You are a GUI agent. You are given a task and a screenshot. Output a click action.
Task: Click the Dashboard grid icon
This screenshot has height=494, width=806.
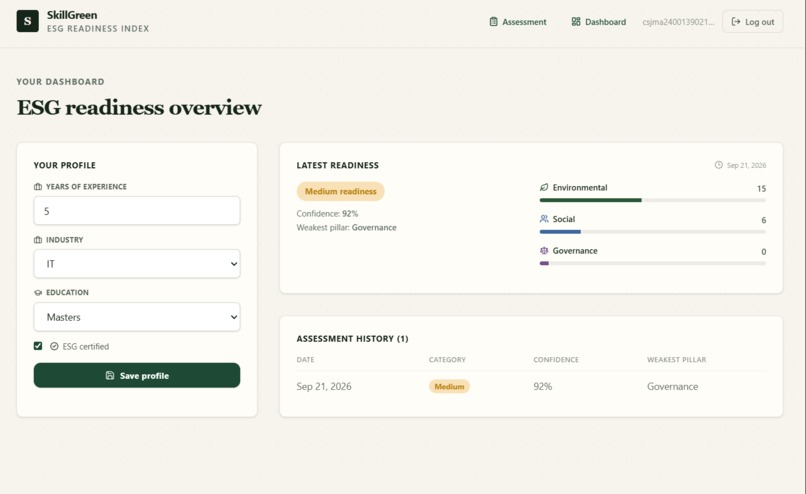pos(576,22)
